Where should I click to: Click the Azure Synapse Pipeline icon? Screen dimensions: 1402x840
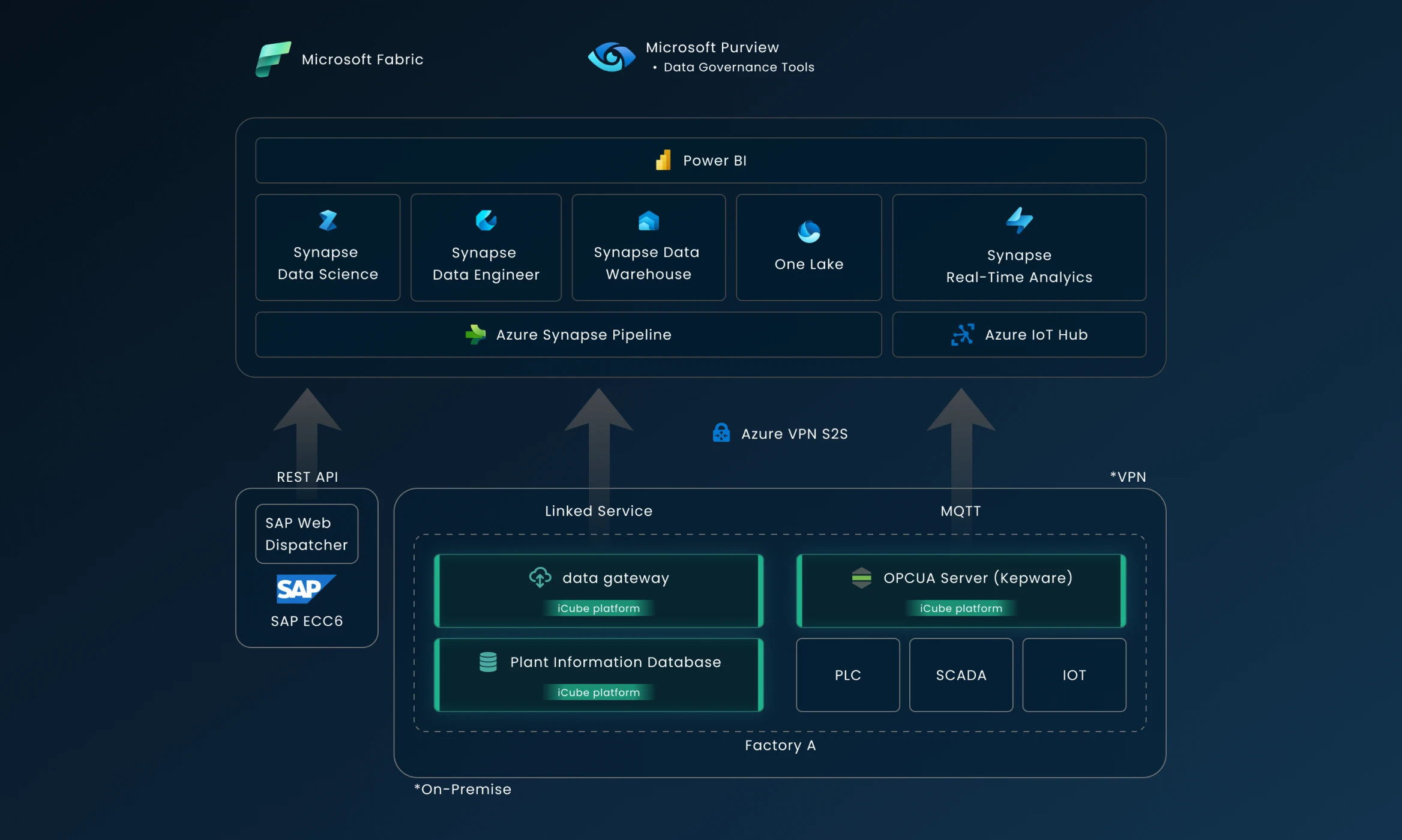coord(475,334)
